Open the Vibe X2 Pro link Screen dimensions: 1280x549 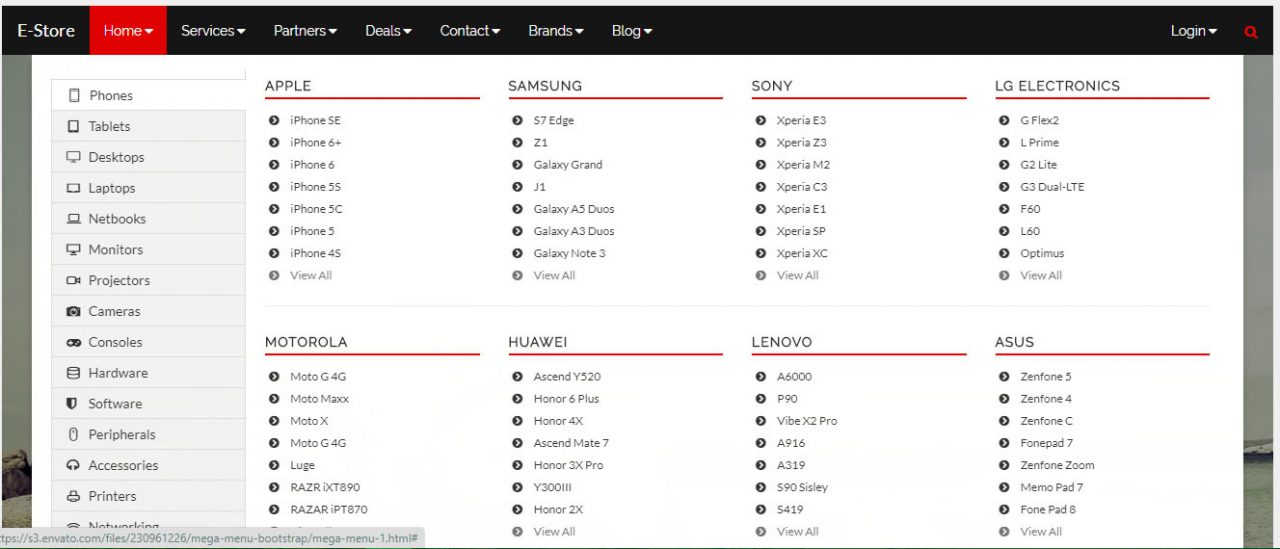(807, 421)
